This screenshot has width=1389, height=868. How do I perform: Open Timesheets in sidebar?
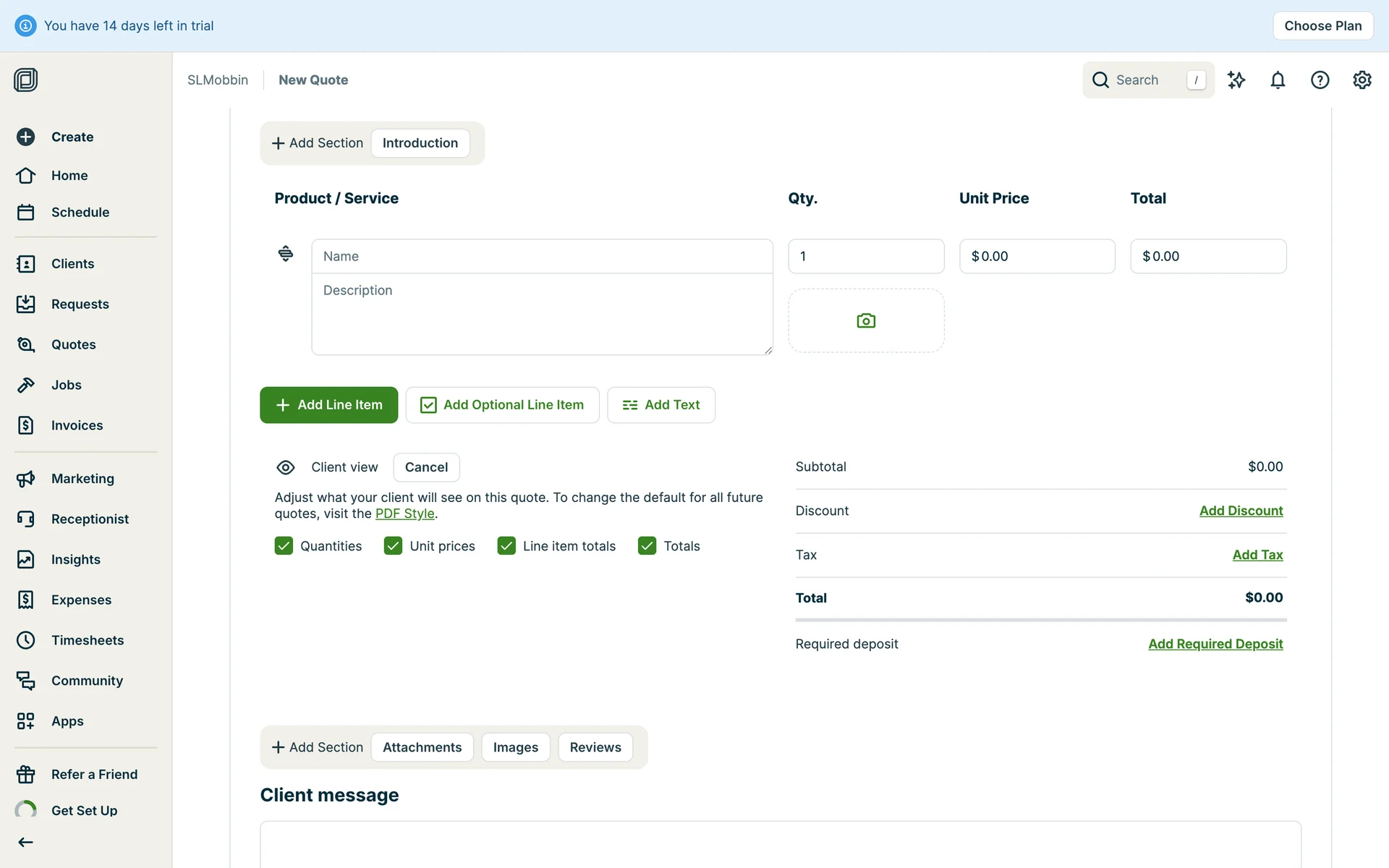point(87,640)
